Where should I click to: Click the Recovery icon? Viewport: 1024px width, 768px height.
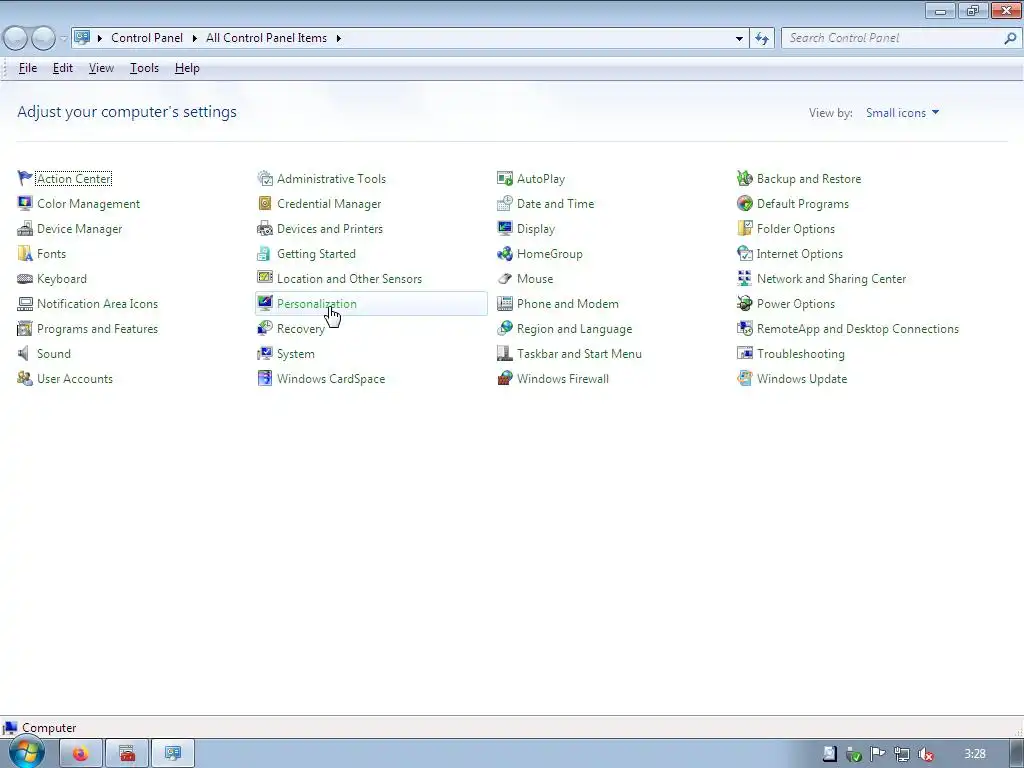[x=264, y=328]
